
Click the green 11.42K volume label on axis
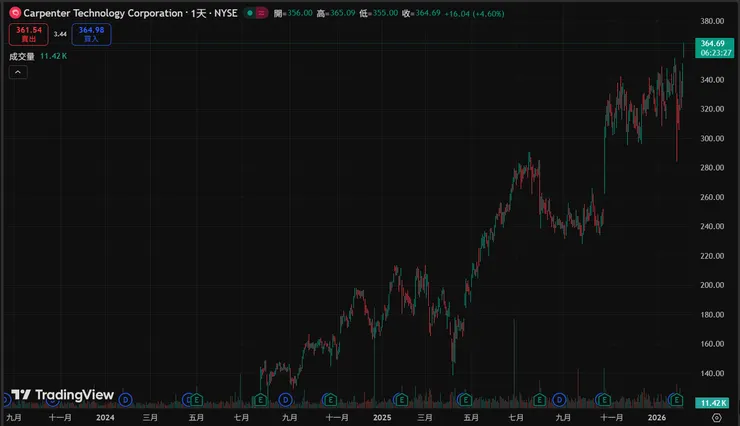[x=712, y=403]
